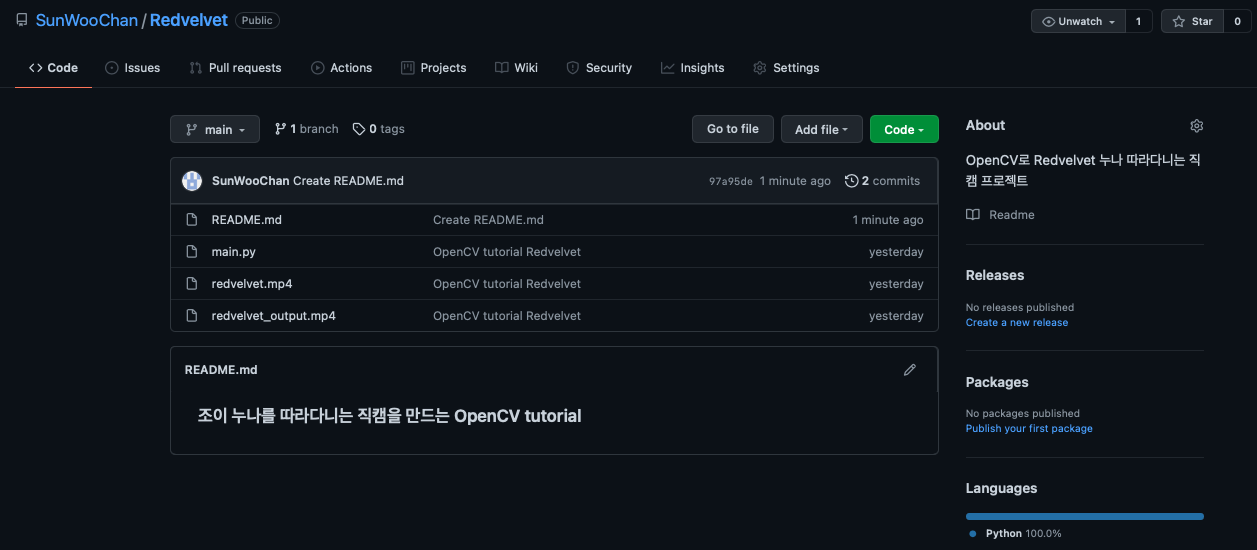Switch to the Security tab
The height and width of the screenshot is (550, 1257).
[599, 68]
